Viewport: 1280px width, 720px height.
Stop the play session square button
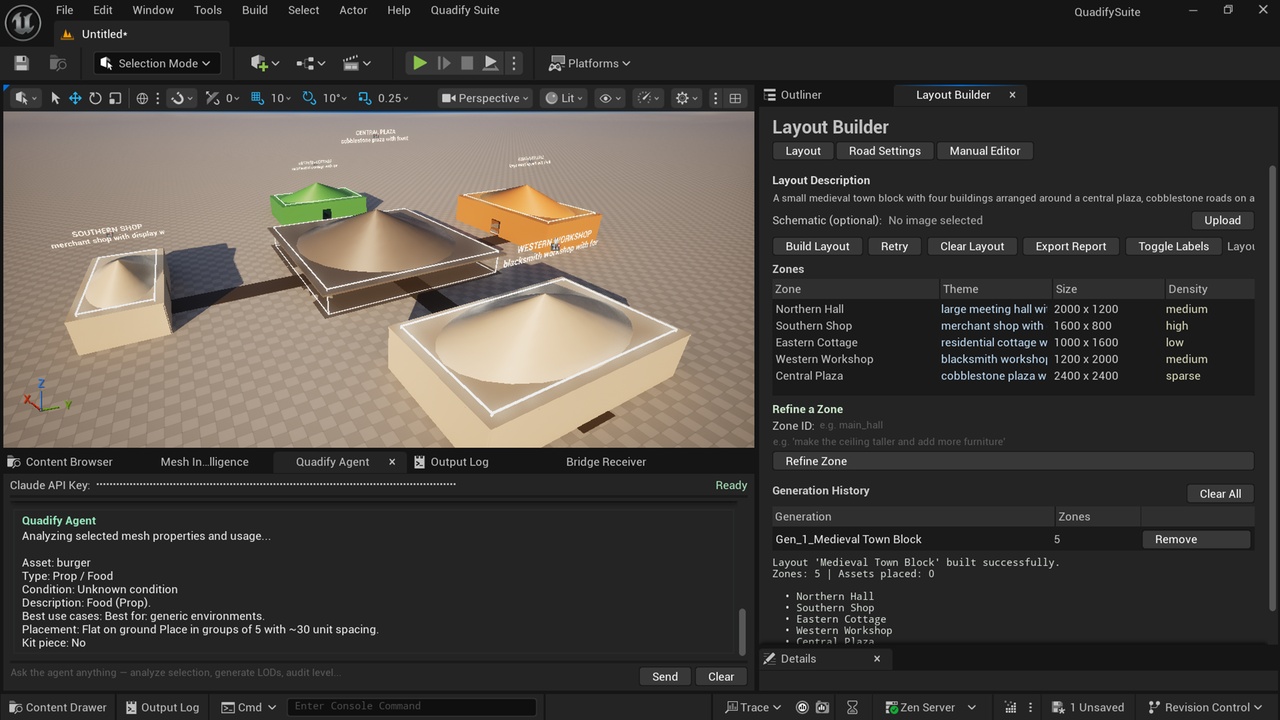467,63
